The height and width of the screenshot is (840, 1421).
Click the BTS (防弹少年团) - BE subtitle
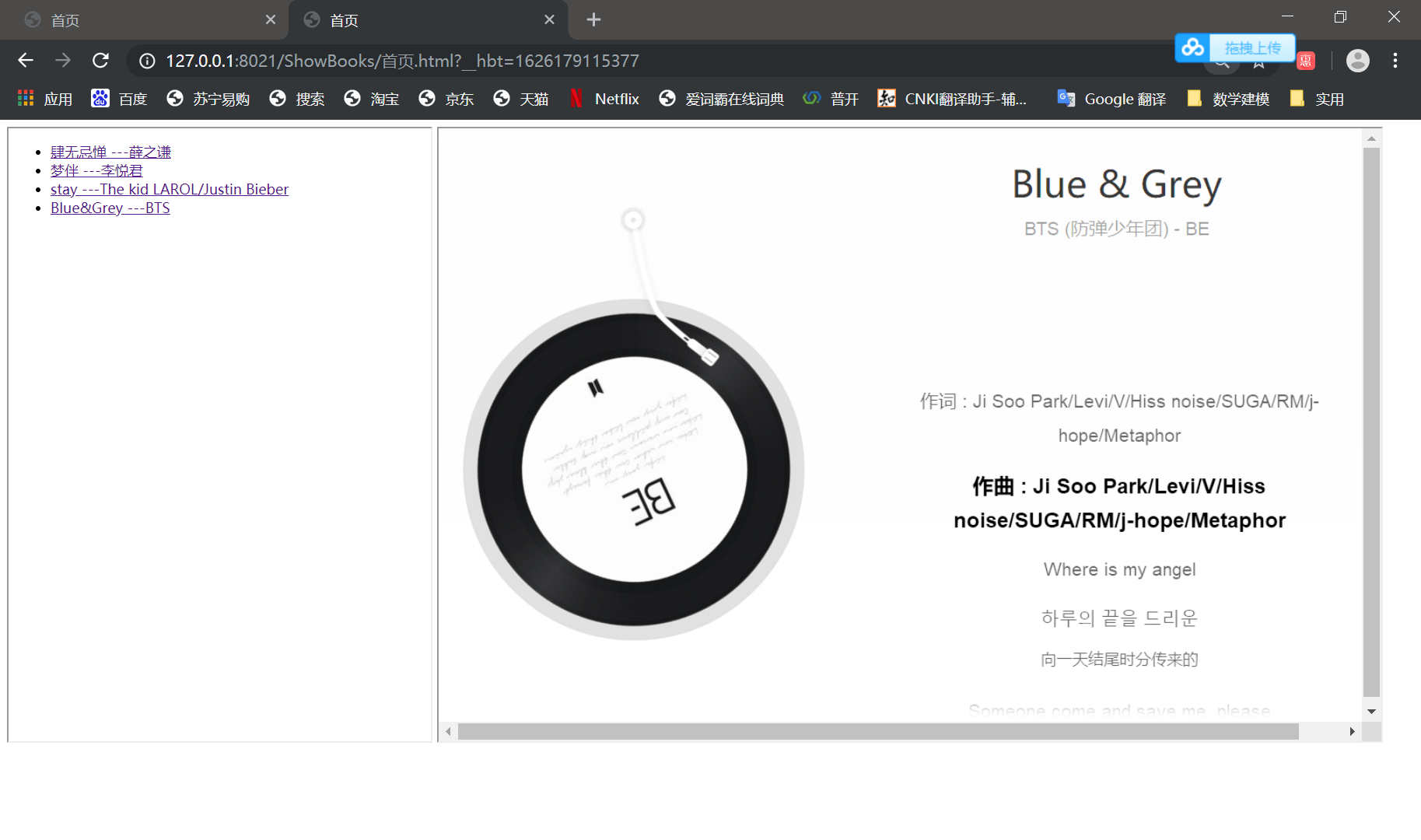click(1117, 229)
